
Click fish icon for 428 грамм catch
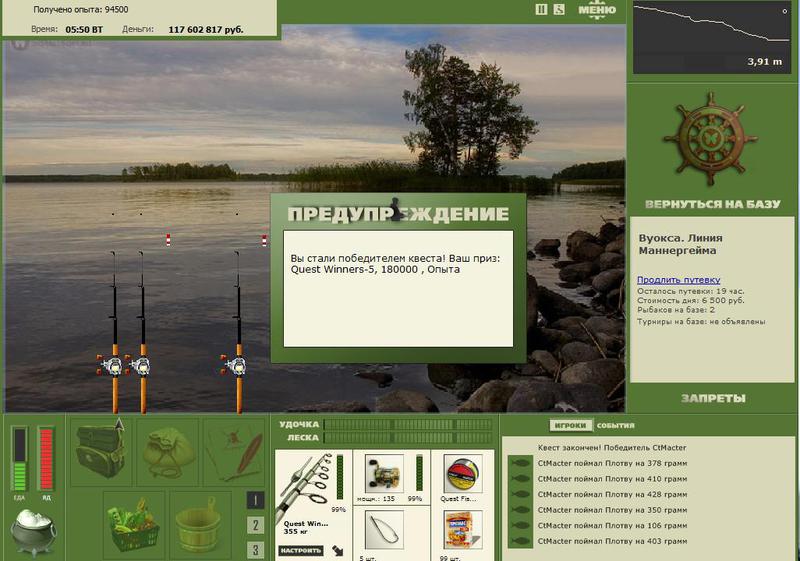(x=521, y=494)
